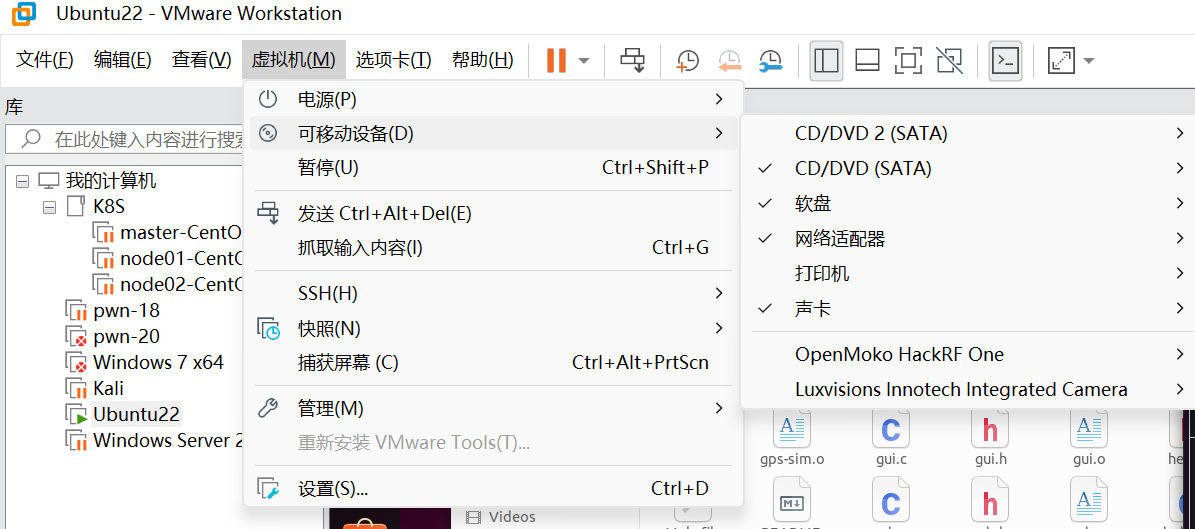Close the 虚拟机(M) menu in the menu bar
Viewport: 1195px width, 529px height.
tap(293, 59)
